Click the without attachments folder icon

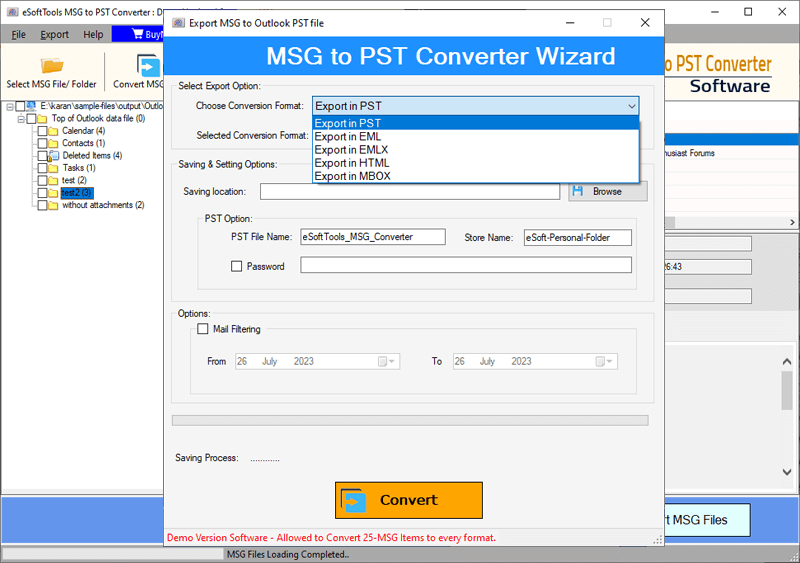[53, 205]
